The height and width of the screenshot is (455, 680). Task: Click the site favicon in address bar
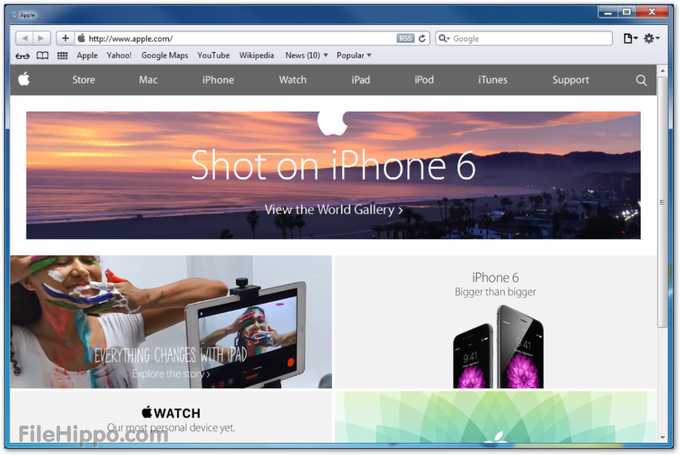pos(81,38)
